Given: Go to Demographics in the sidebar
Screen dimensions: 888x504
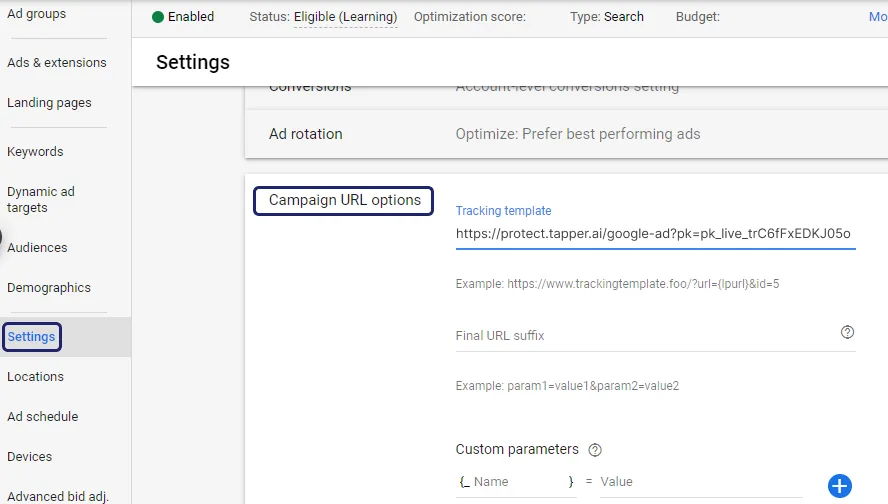Looking at the screenshot, I should tap(49, 288).
